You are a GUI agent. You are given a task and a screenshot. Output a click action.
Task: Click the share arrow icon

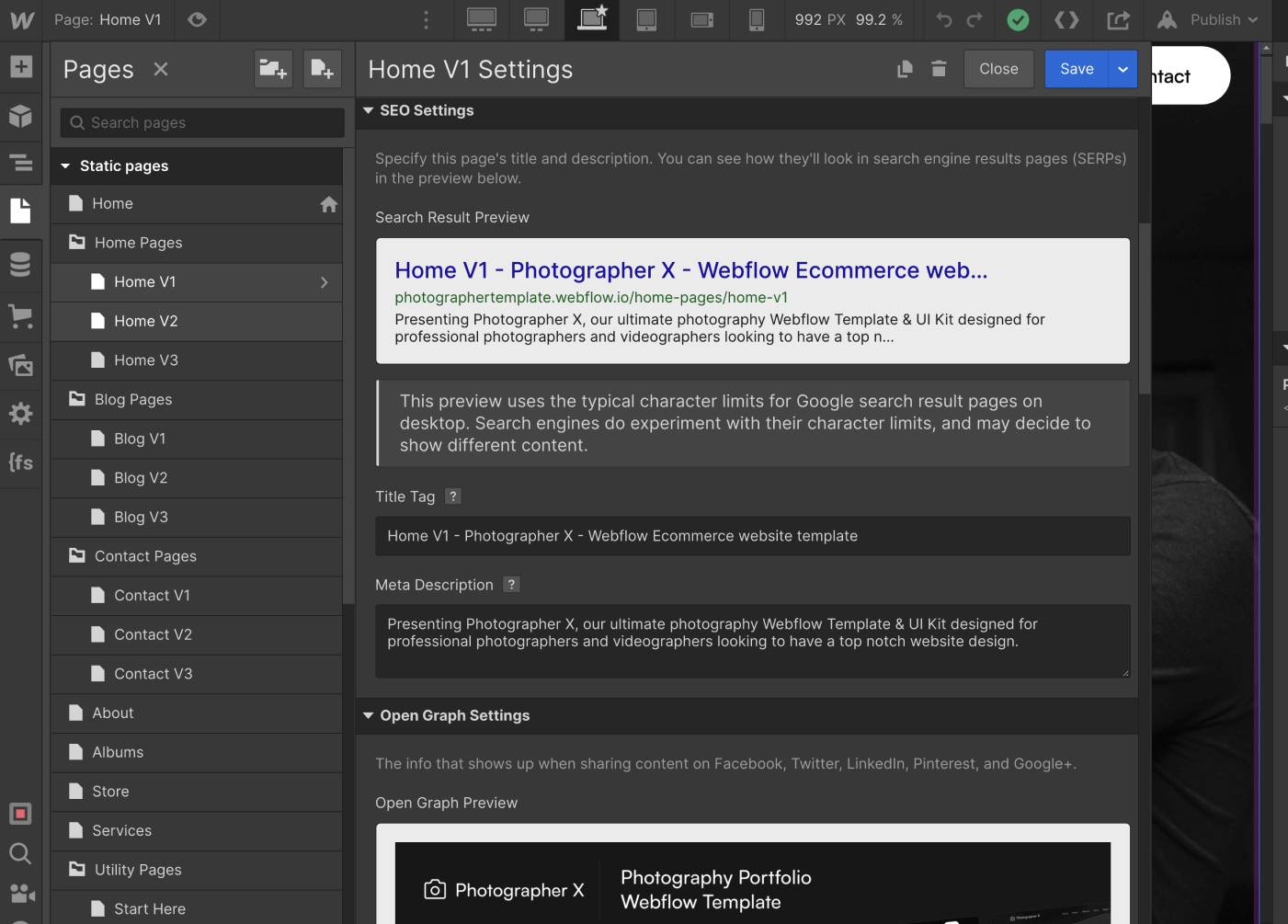[1118, 19]
